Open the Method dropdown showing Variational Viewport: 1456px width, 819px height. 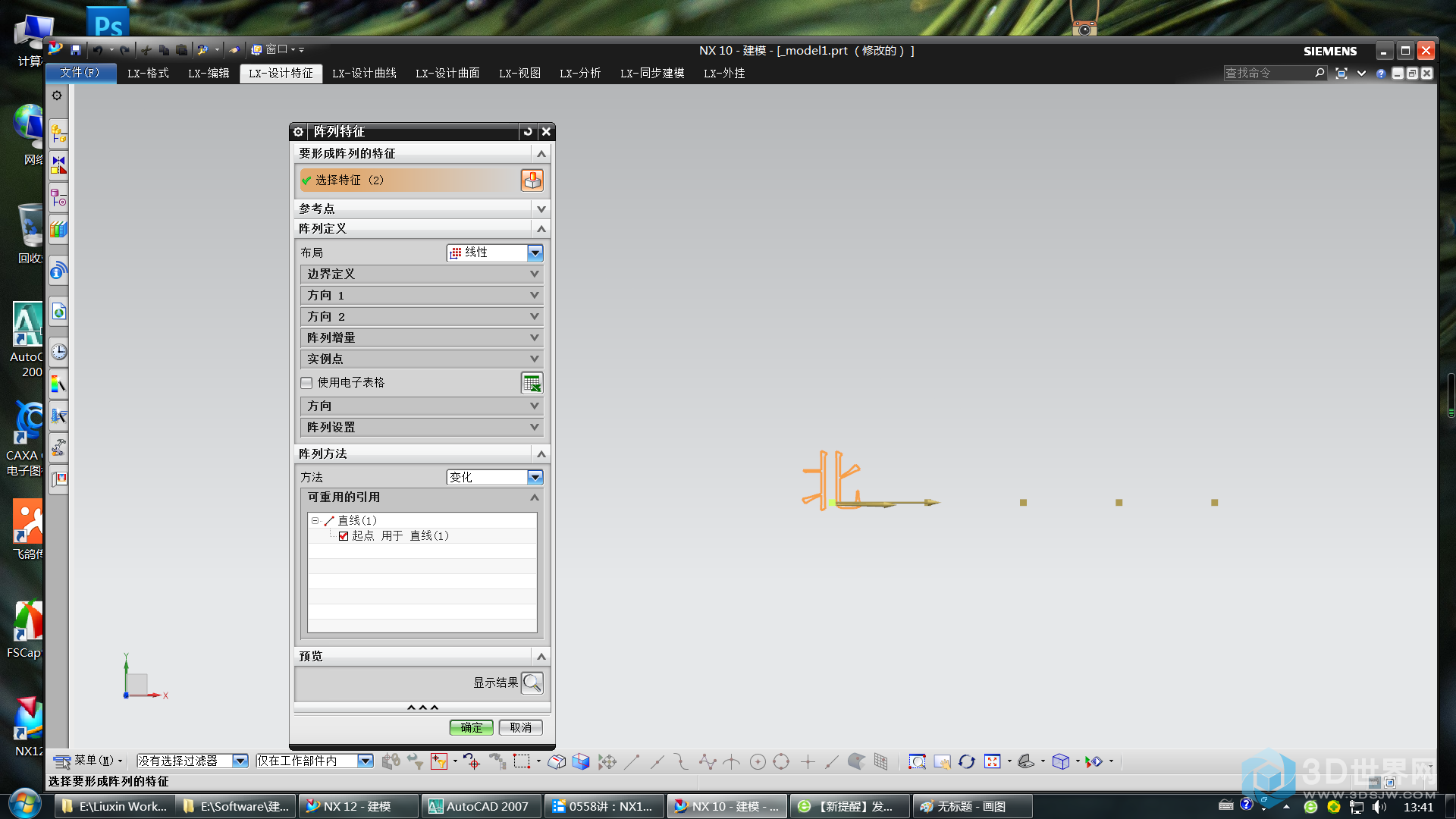pos(494,477)
